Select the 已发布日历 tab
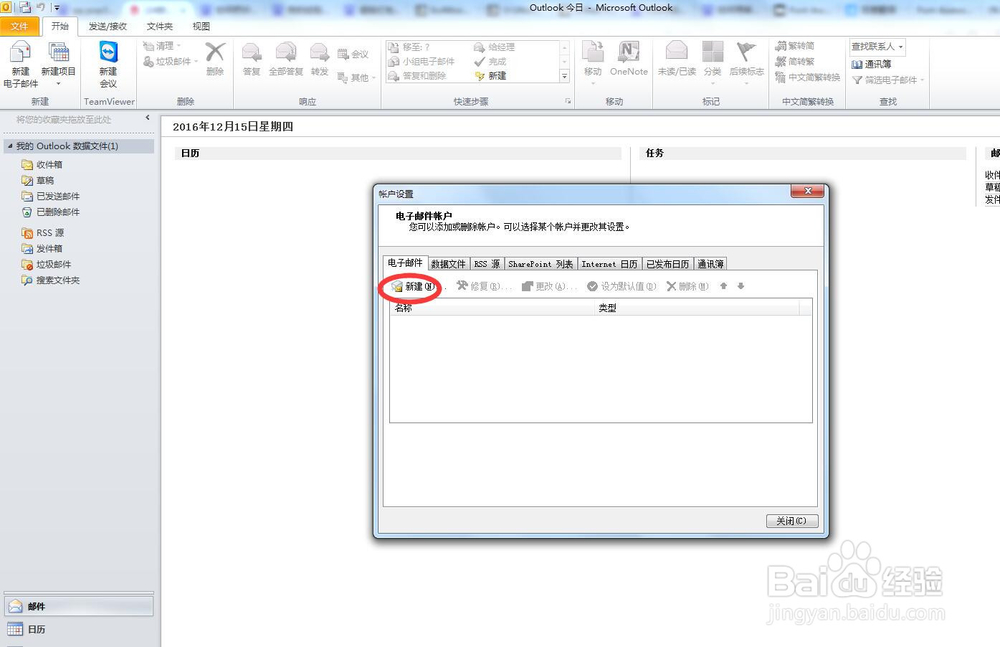Image resolution: width=1000 pixels, height=647 pixels. (x=668, y=264)
